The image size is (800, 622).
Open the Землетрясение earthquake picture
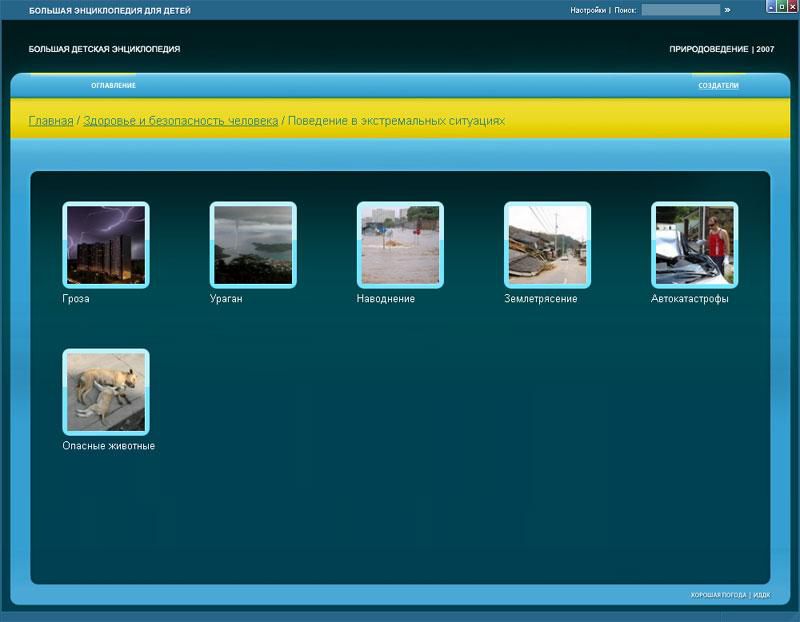tap(547, 245)
